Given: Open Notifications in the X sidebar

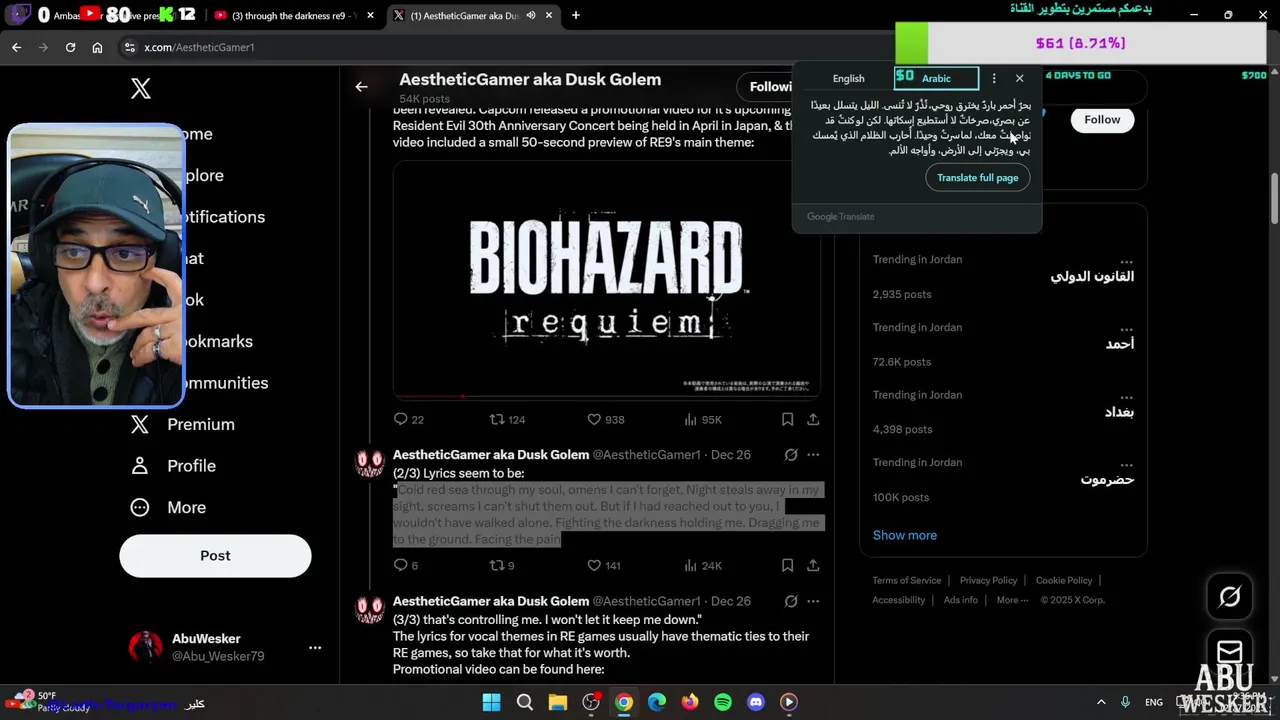Looking at the screenshot, I should 225,217.
